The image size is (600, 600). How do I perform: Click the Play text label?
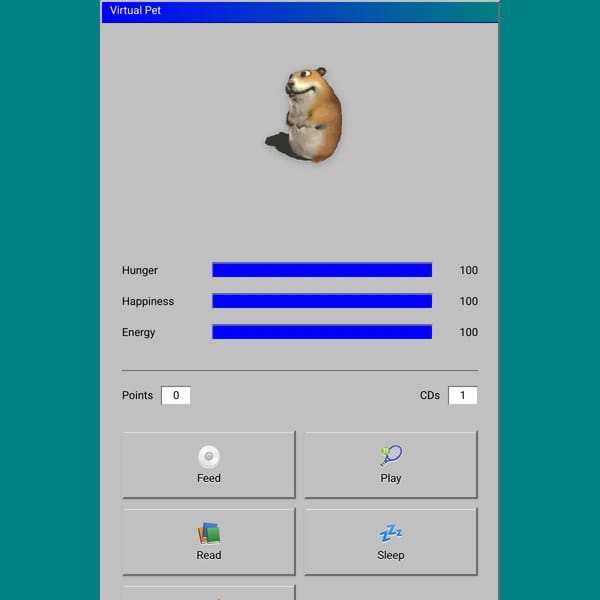click(x=391, y=478)
